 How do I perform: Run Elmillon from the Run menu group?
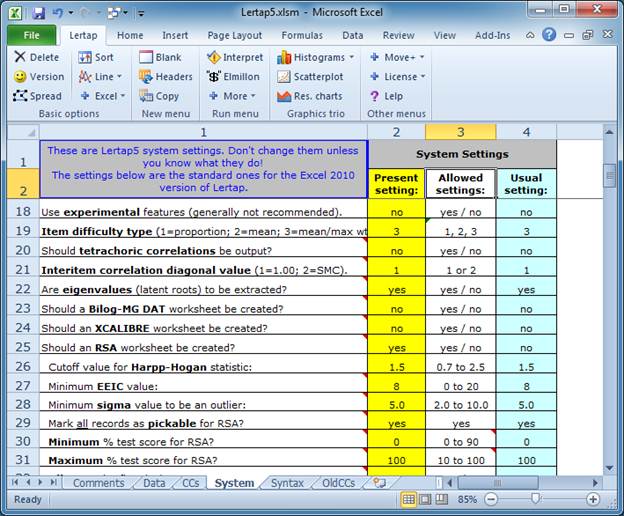pos(214,77)
